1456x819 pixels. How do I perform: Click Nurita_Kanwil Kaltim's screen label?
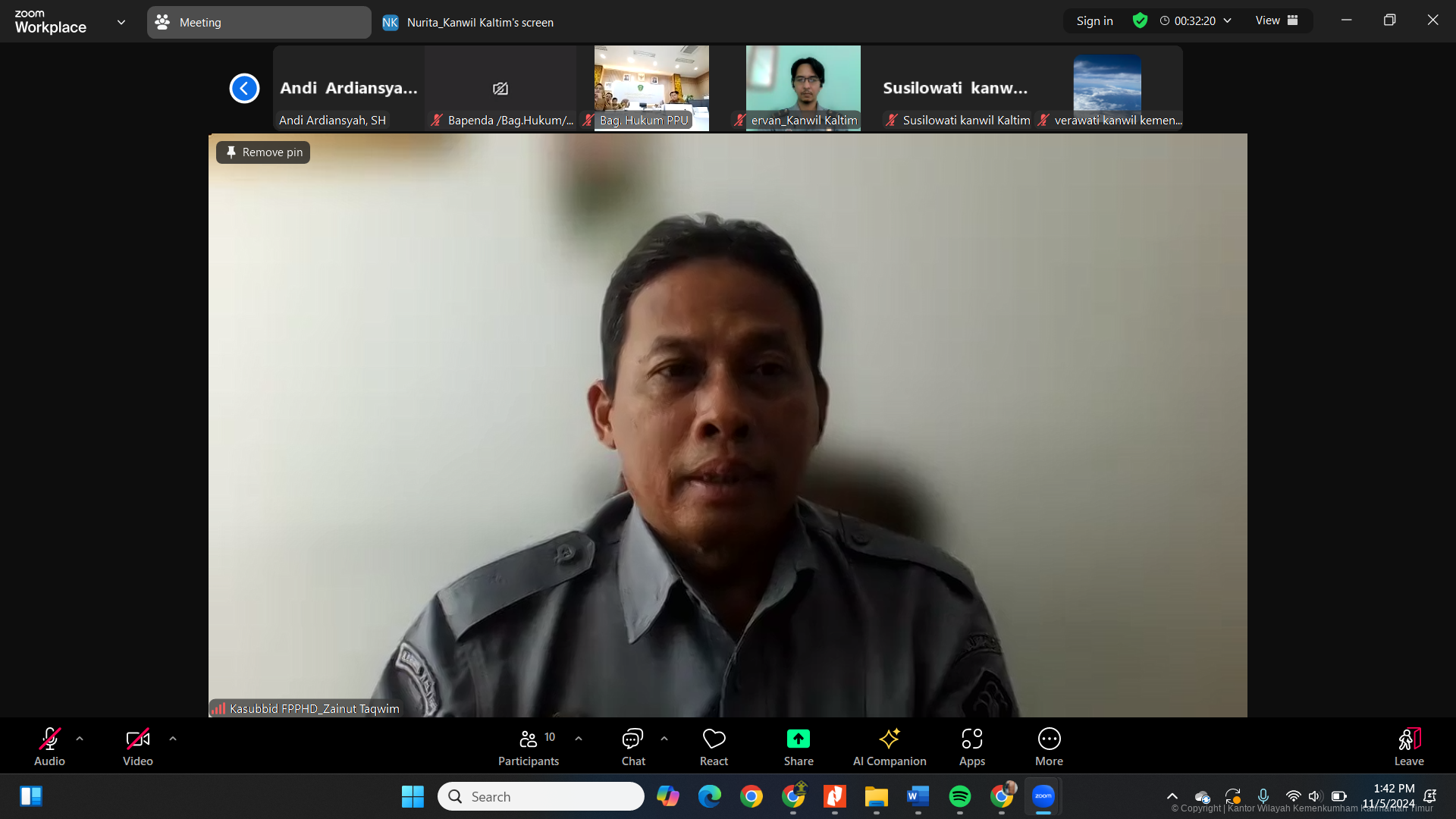(x=480, y=23)
